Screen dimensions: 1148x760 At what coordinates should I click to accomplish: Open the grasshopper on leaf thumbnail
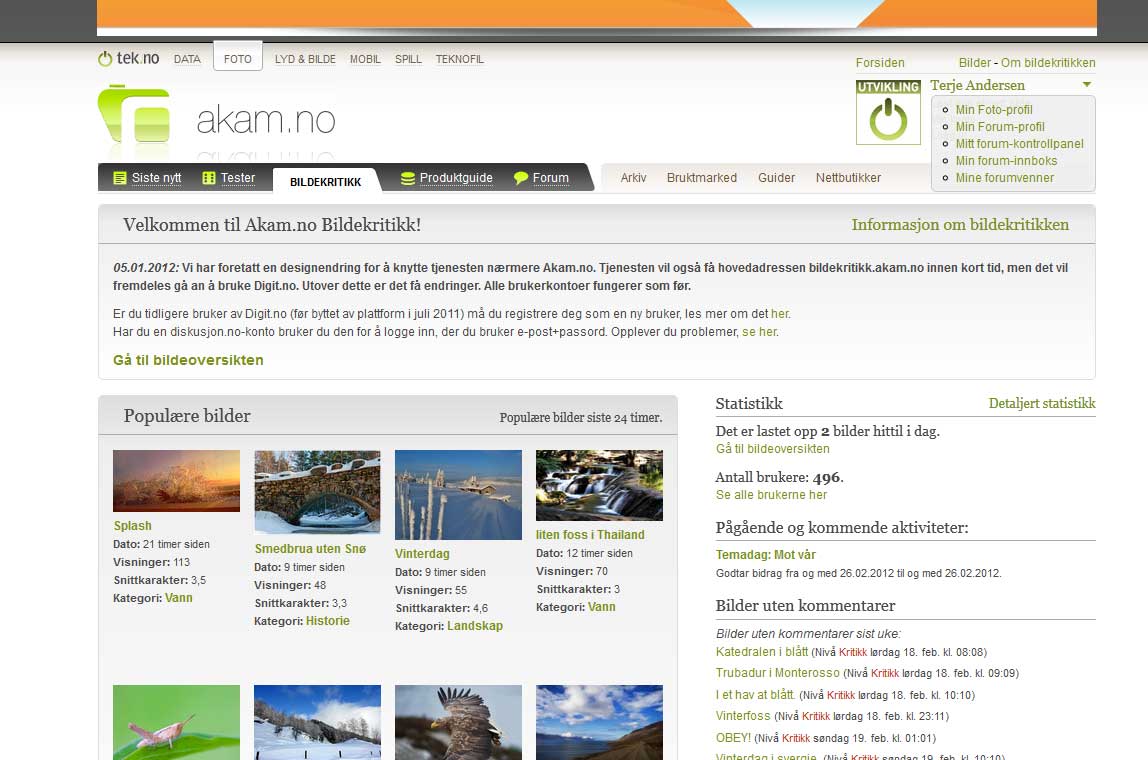[x=176, y=722]
